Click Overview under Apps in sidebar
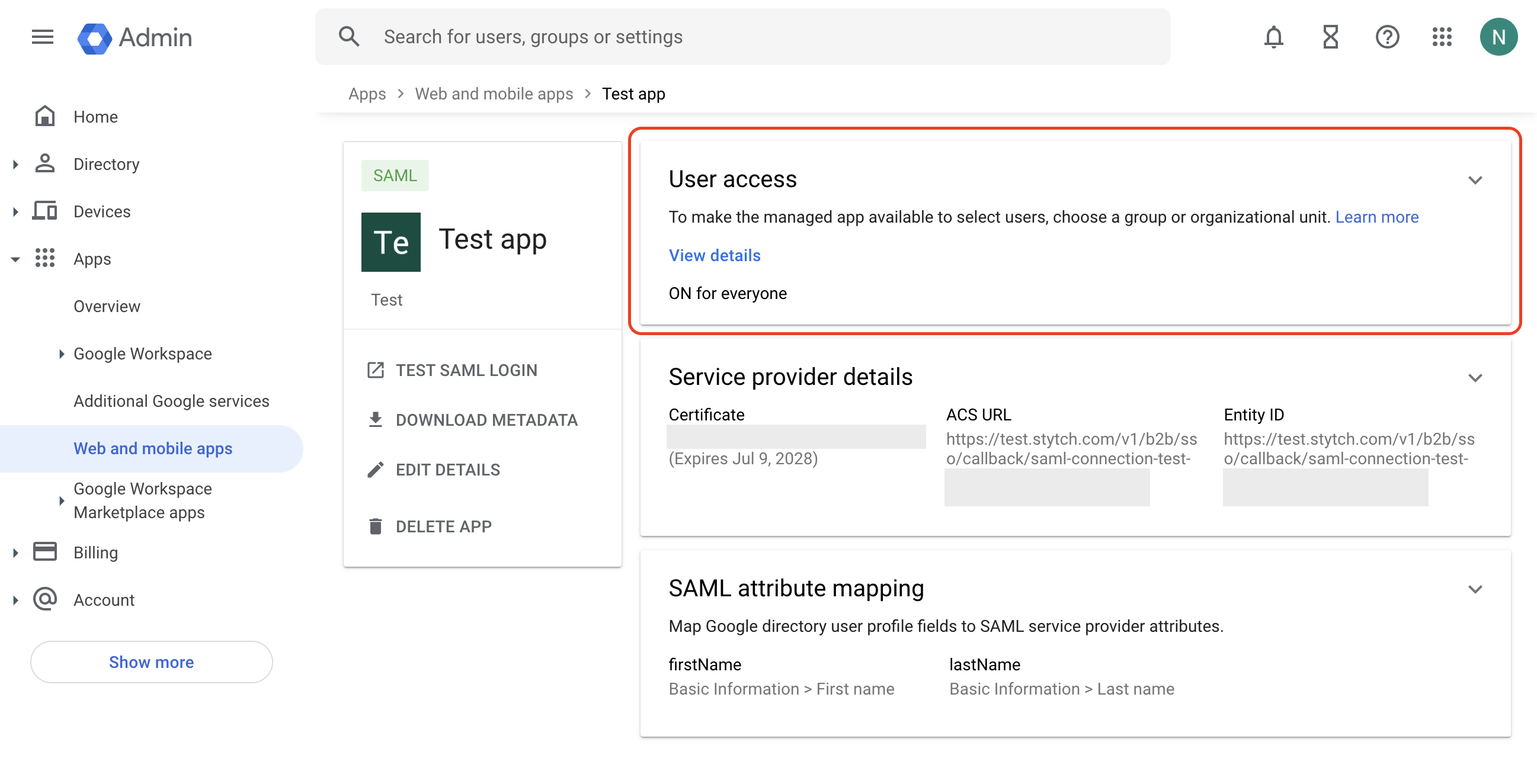This screenshot has width=1537, height=784. [107, 306]
